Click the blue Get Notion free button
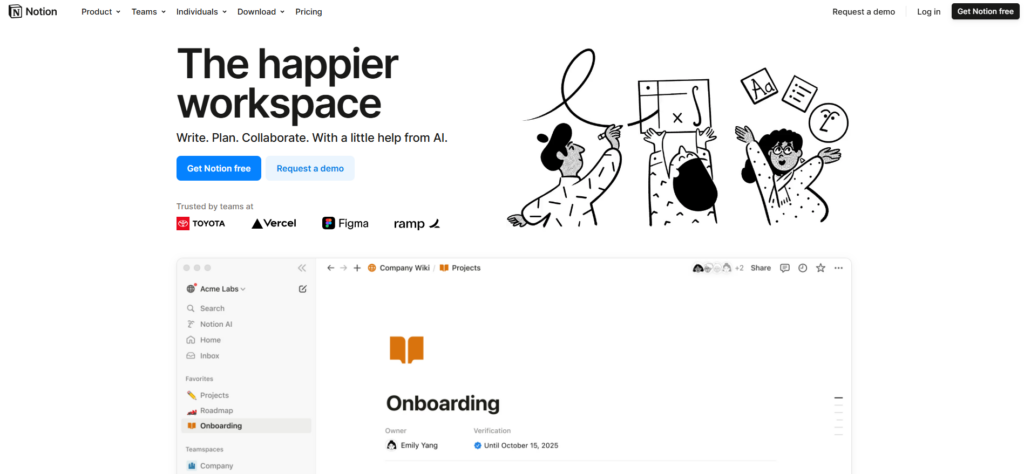Screen dimensions: 1024x474 (218, 168)
